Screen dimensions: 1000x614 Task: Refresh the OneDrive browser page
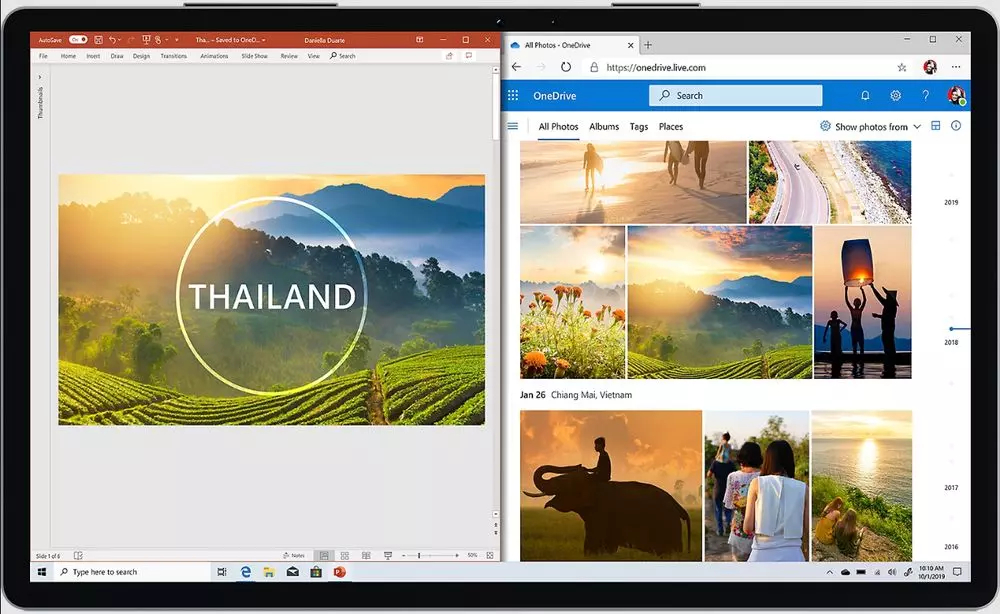pyautogui.click(x=566, y=67)
